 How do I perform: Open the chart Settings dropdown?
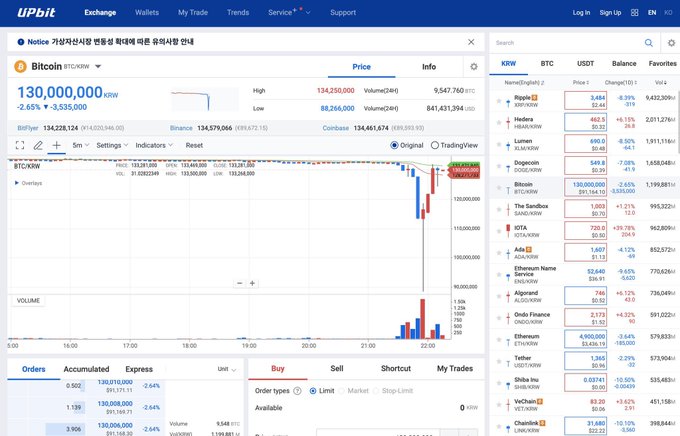point(112,145)
